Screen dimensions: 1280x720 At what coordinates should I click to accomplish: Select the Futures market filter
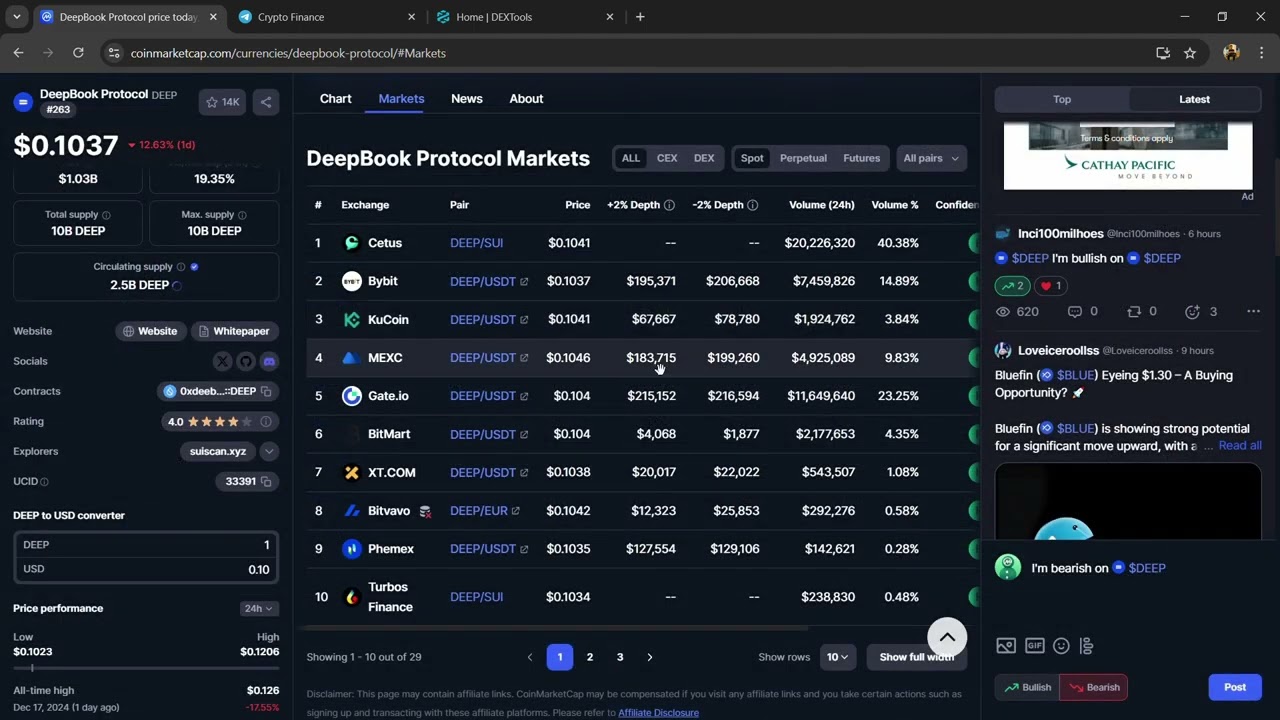(861, 158)
